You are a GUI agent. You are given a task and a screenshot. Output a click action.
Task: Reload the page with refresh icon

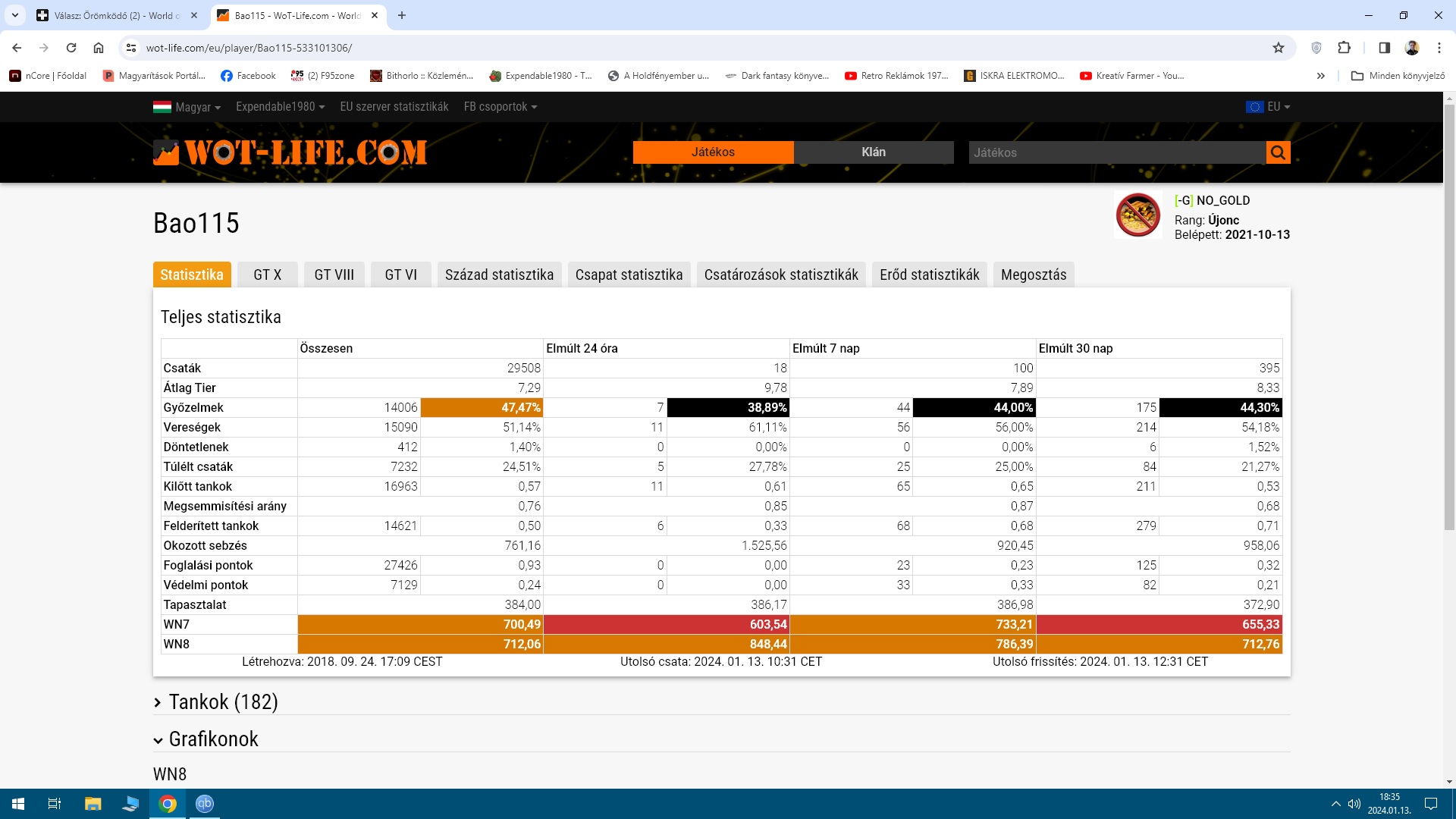click(71, 48)
